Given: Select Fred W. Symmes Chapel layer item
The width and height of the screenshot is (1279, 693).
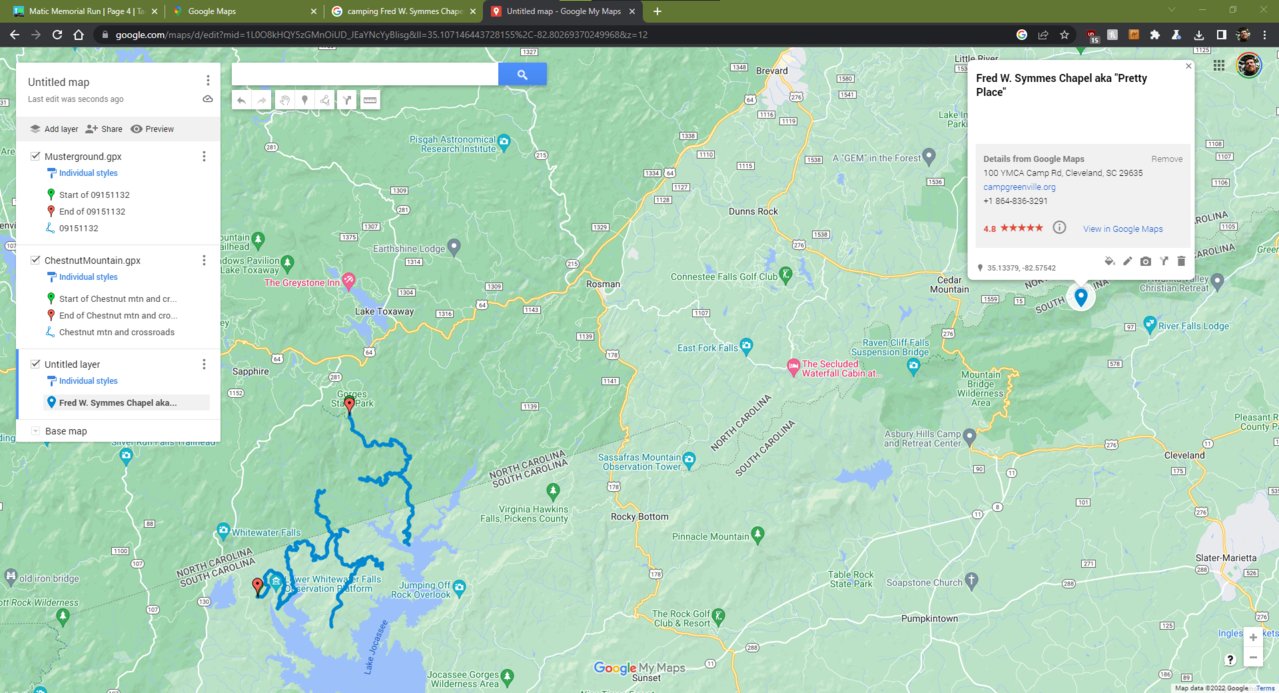Looking at the screenshot, I should [118, 403].
